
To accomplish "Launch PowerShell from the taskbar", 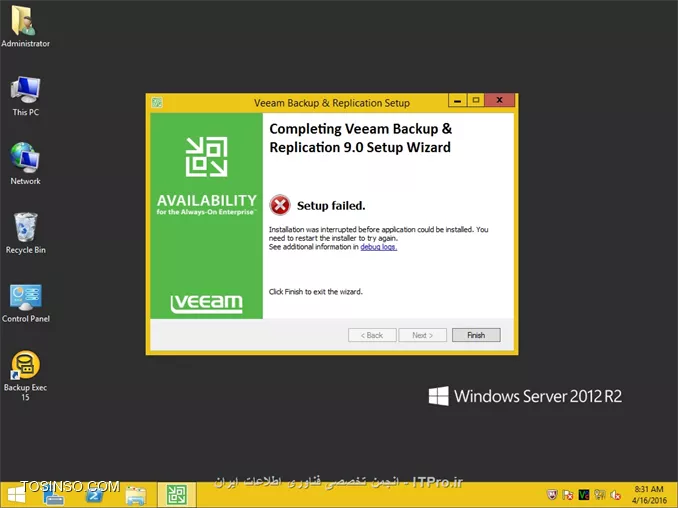I will tap(94, 495).
